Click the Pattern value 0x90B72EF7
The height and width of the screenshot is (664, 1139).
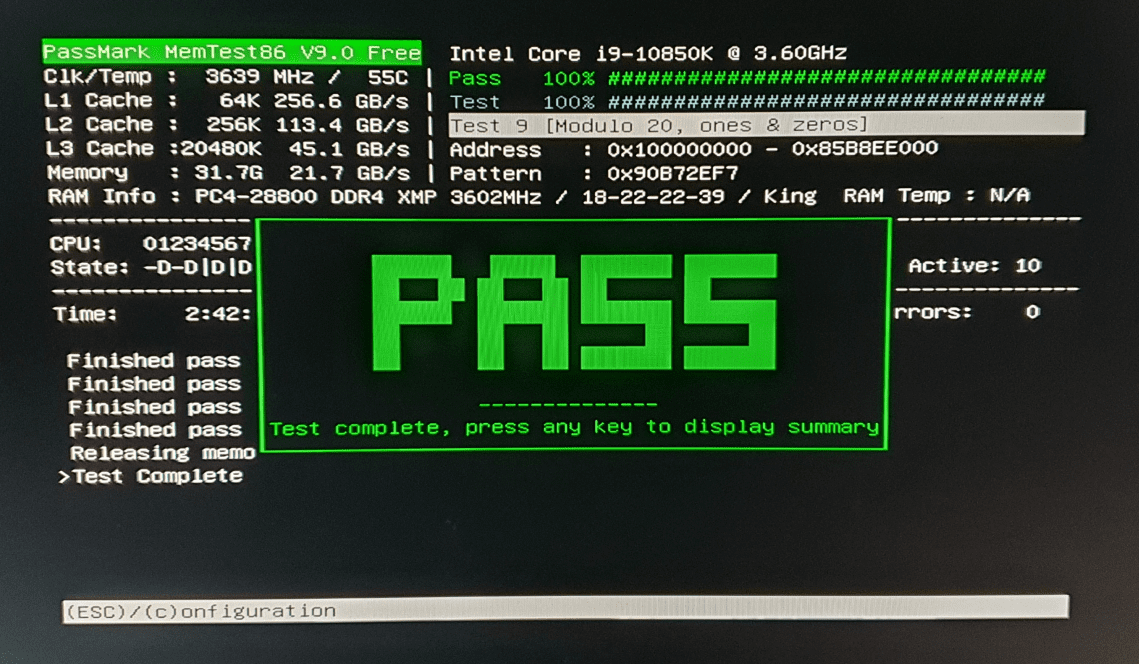click(x=673, y=174)
